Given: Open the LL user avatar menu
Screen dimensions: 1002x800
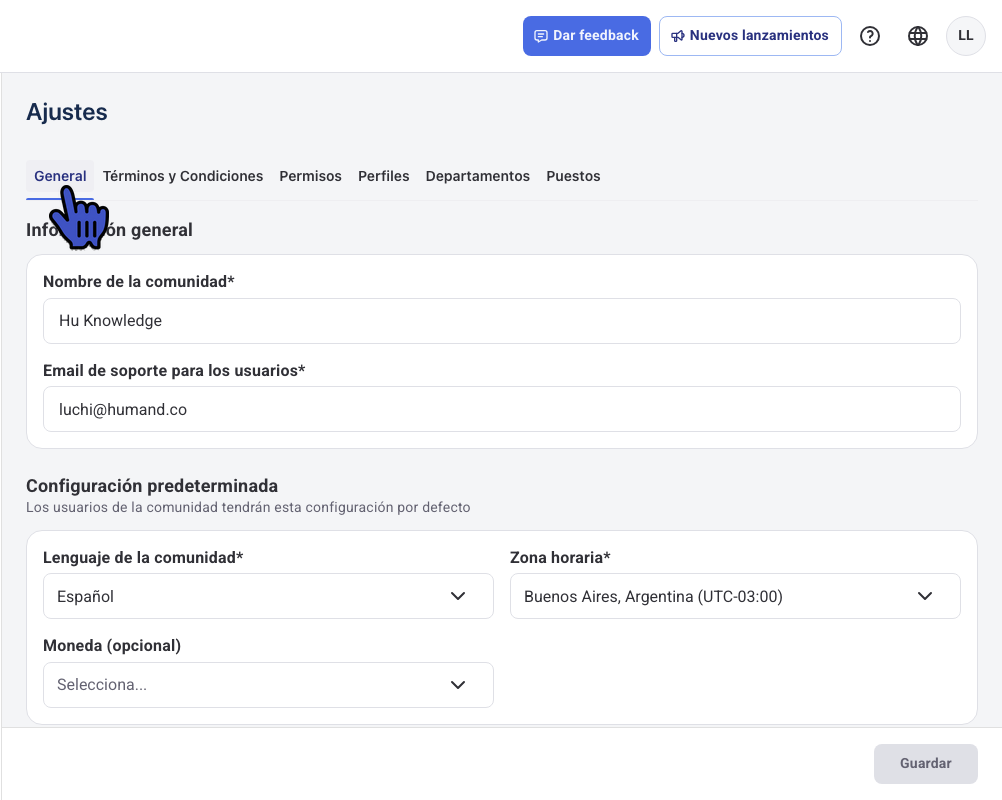Looking at the screenshot, I should 965,36.
